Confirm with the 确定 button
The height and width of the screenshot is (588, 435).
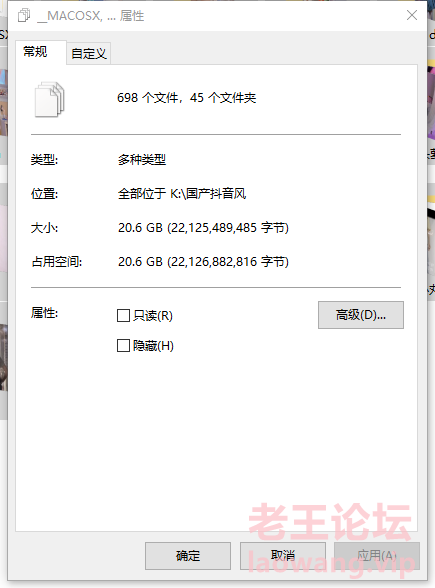click(x=188, y=556)
